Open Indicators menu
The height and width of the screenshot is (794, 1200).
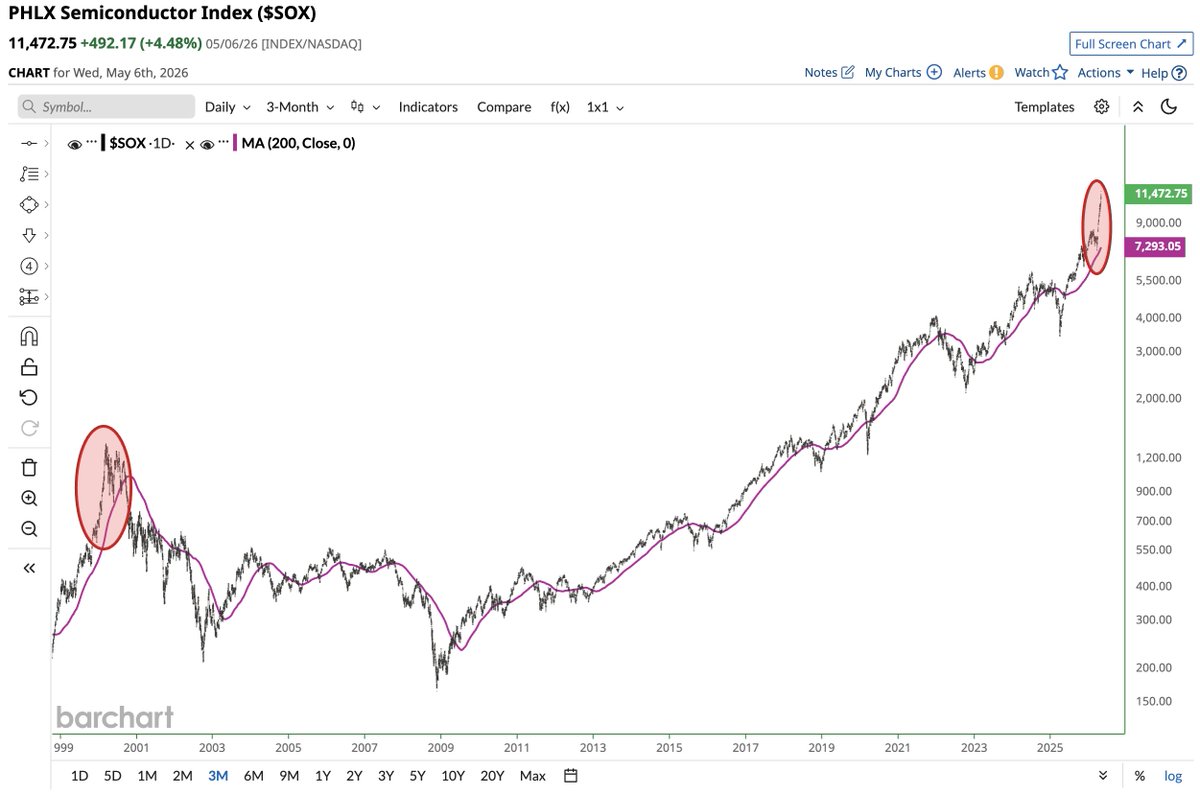point(428,107)
